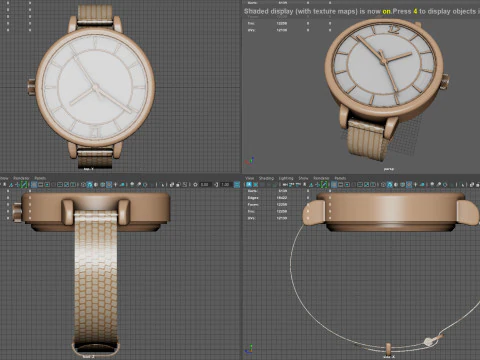Toggle Resolution Gate in right panel toolbar
The height and width of the screenshot is (360, 480).
pyautogui.click(x=347, y=184)
